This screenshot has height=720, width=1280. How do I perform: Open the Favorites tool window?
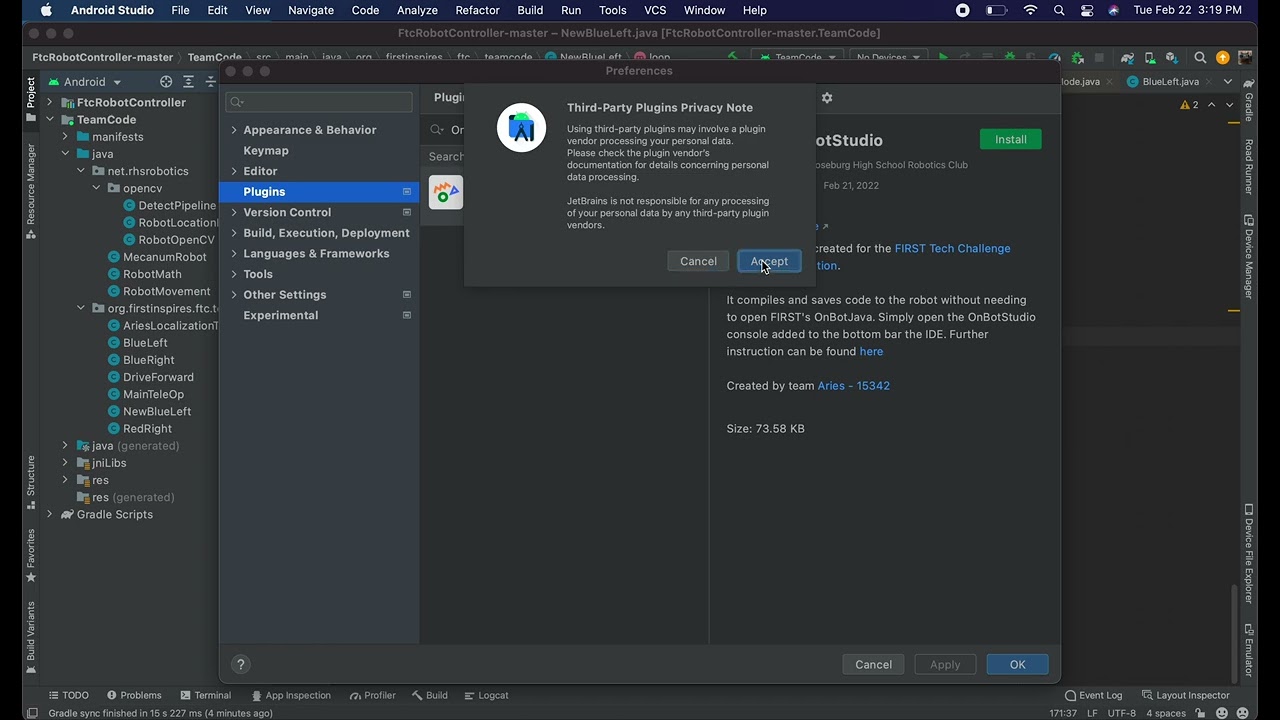pyautogui.click(x=31, y=555)
